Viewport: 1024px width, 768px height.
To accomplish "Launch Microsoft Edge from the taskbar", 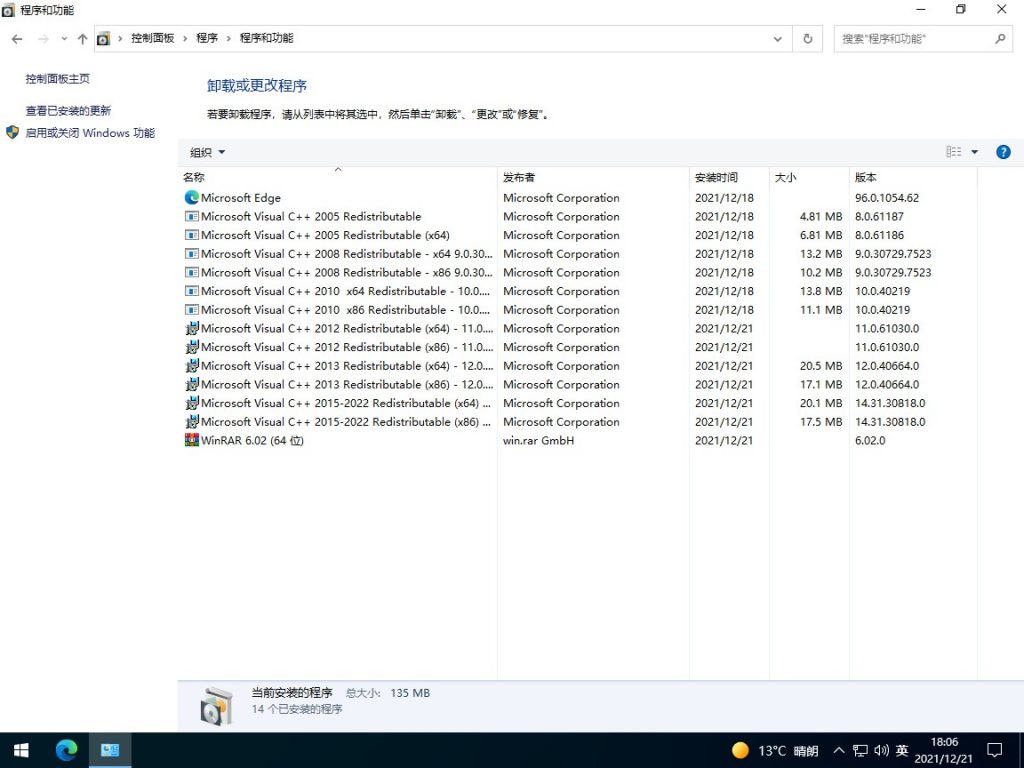I will (66, 750).
